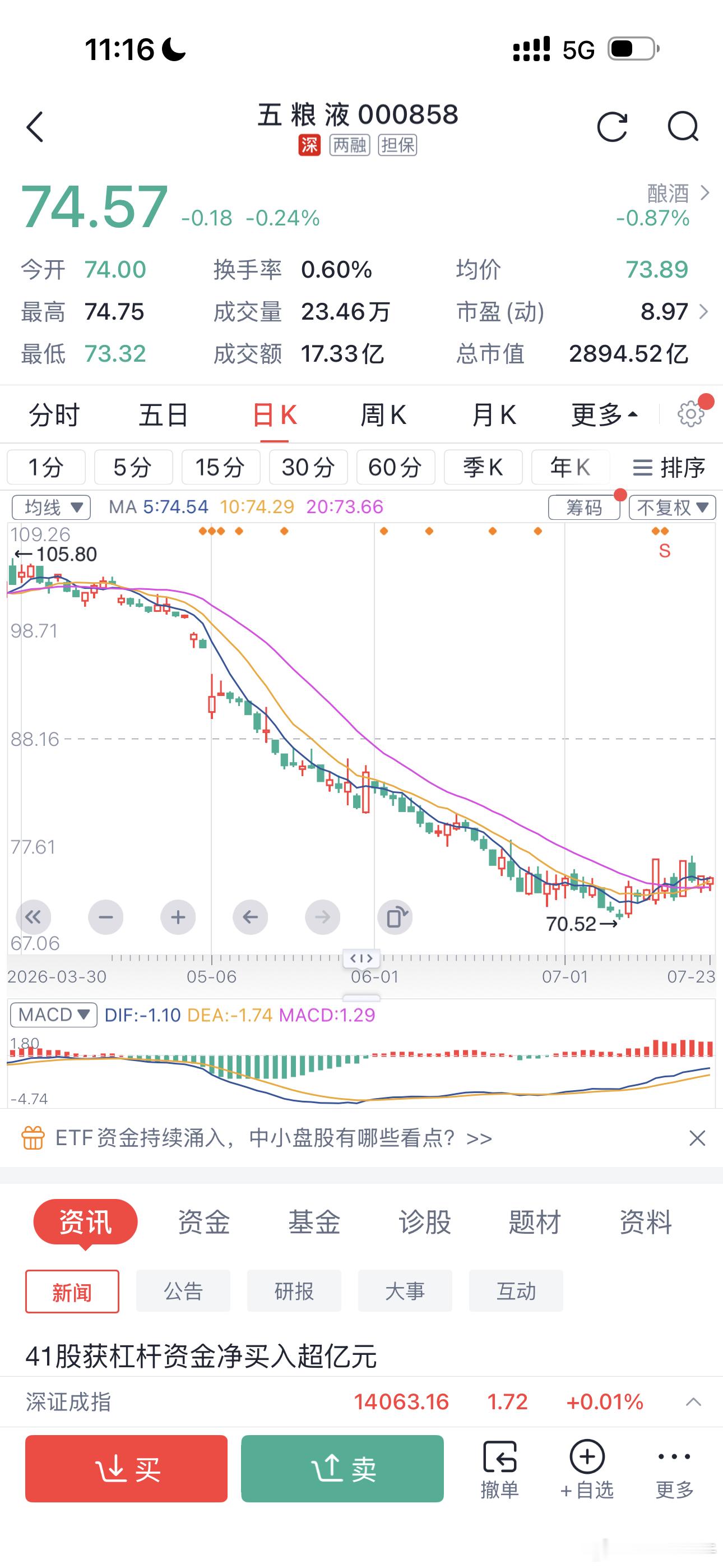723x1568 pixels.
Task: Select the 1分 period option
Action: [x=47, y=467]
